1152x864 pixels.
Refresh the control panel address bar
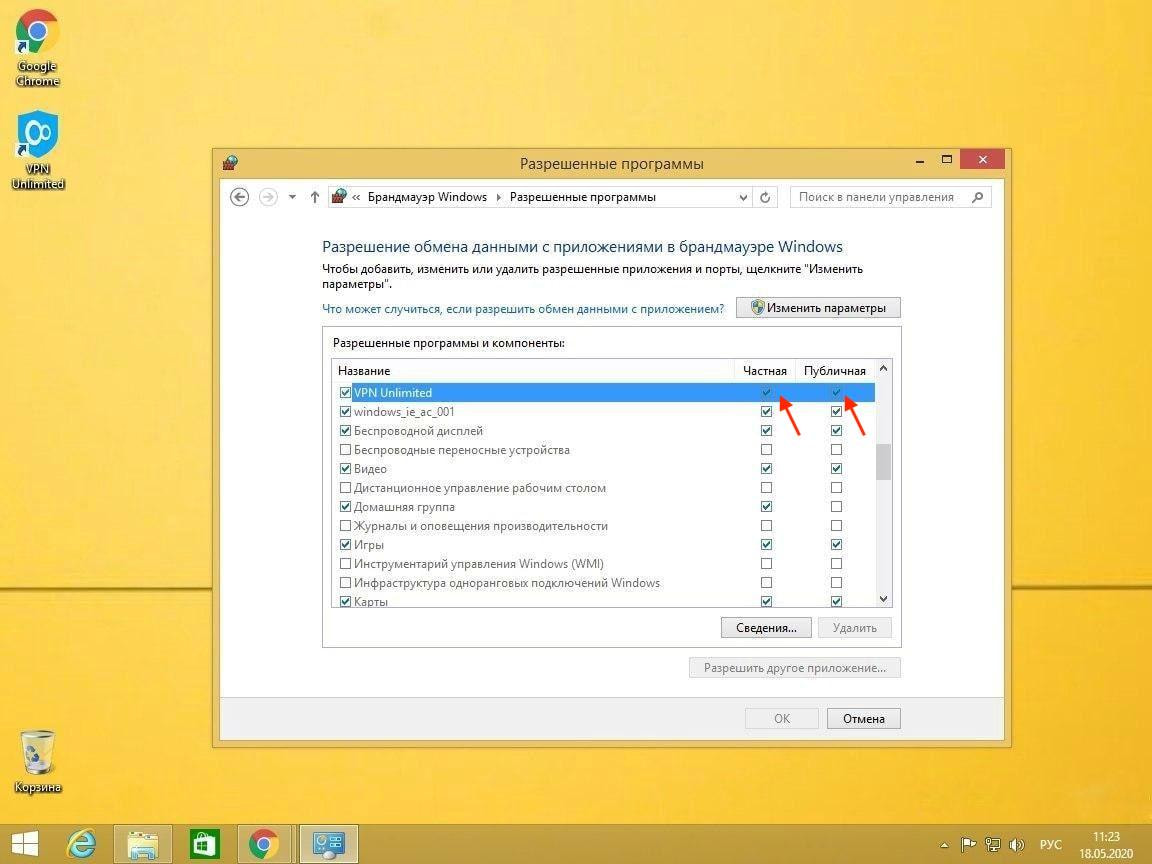(x=765, y=197)
